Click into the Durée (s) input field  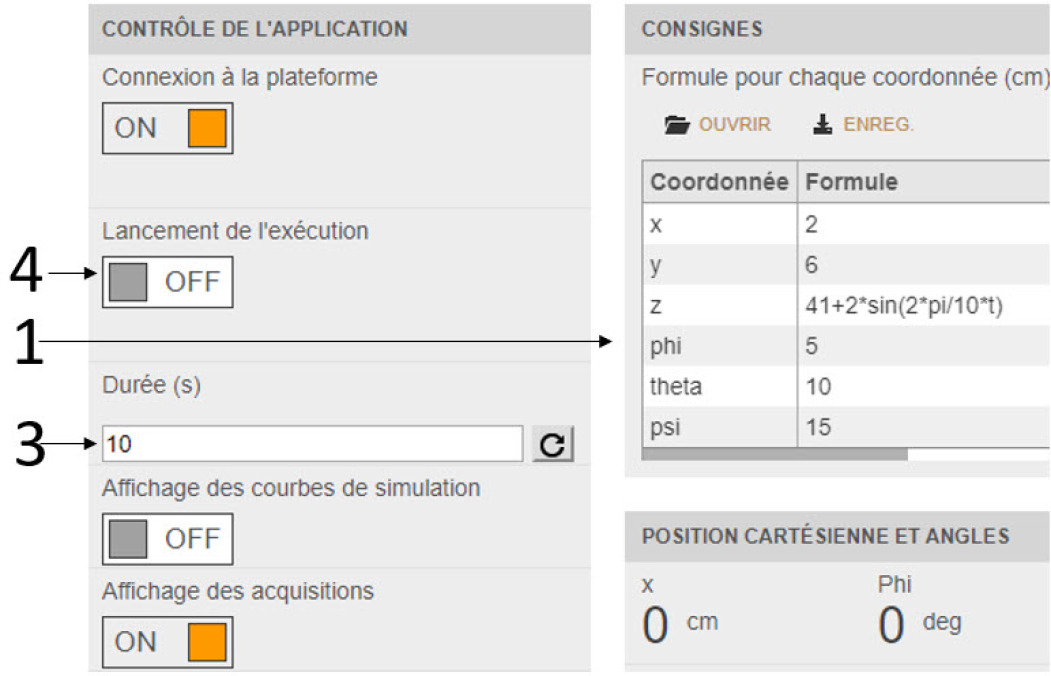312,444
